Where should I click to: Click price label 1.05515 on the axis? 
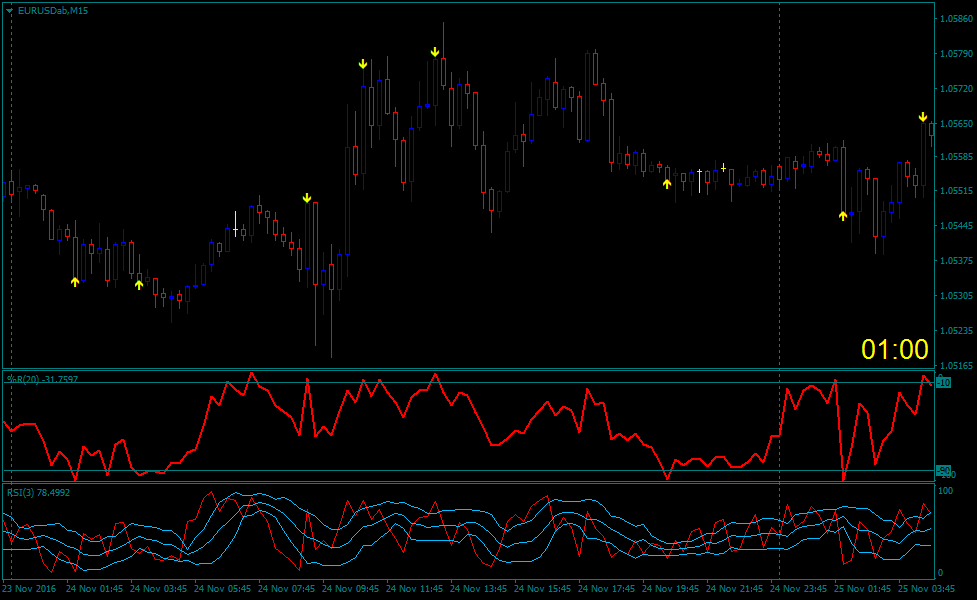coord(956,191)
